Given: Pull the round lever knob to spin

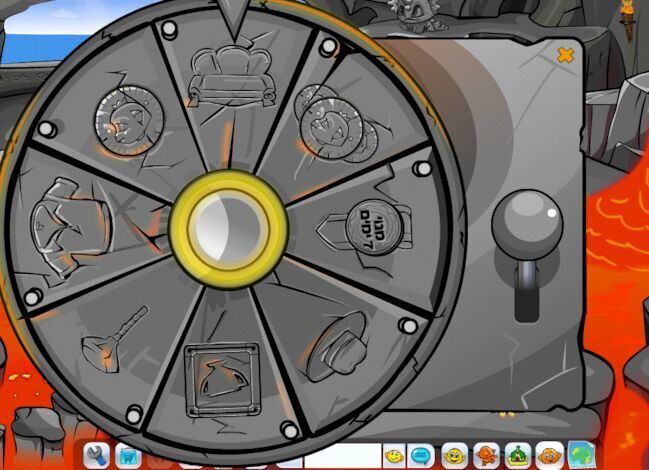Looking at the screenshot, I should [527, 225].
